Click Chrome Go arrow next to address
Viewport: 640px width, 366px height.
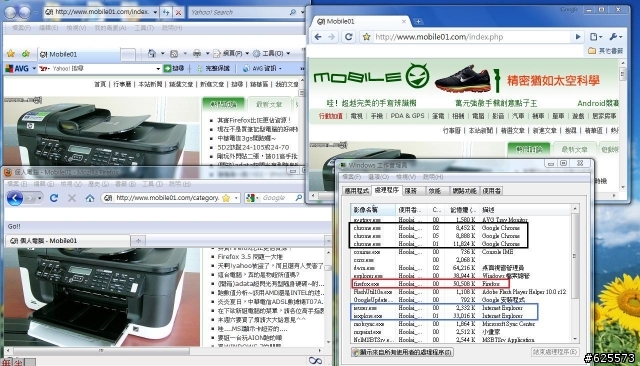click(578, 37)
